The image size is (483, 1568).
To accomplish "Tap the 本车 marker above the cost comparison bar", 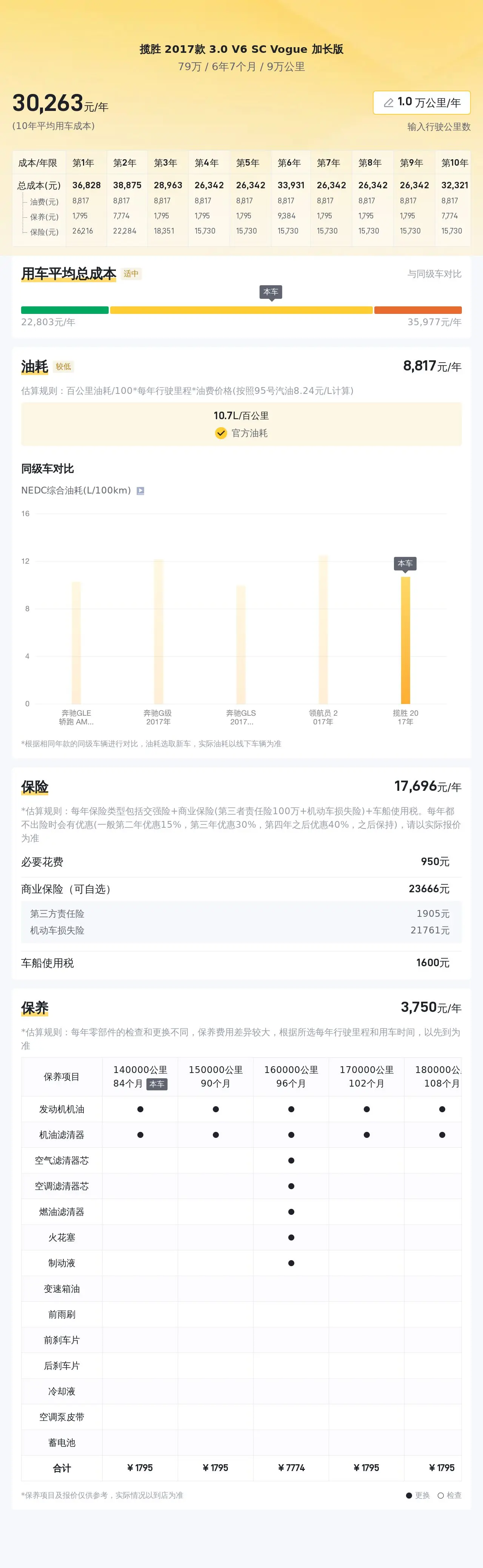I will point(271,293).
